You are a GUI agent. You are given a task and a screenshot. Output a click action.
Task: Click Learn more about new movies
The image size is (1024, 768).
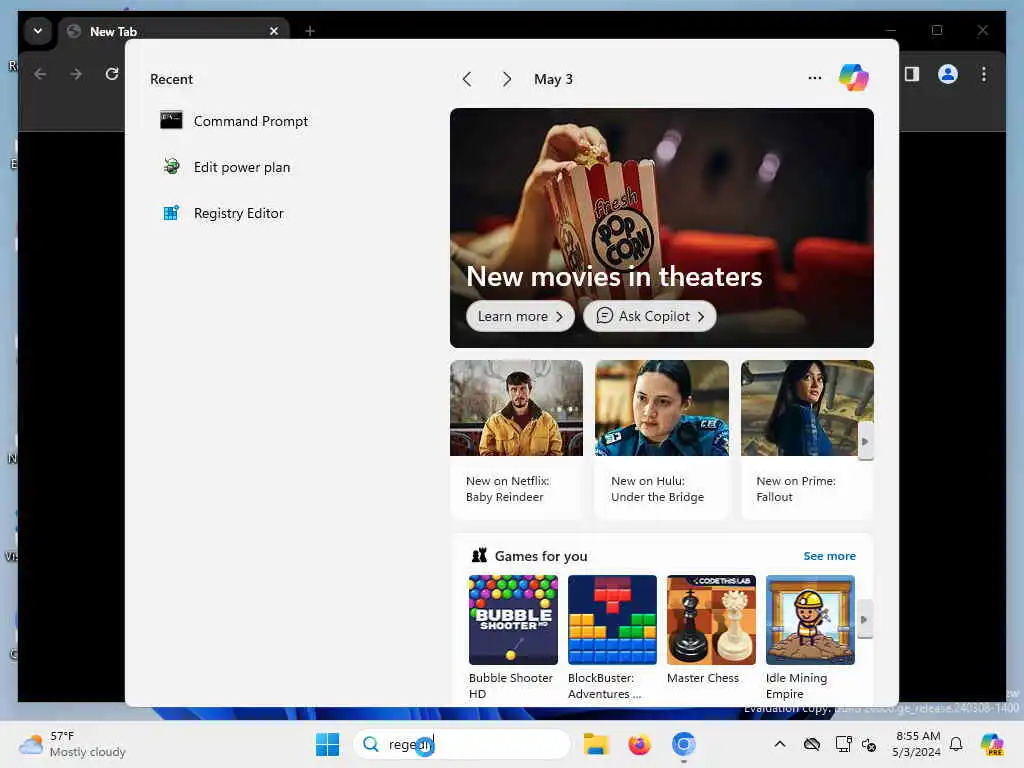point(520,316)
